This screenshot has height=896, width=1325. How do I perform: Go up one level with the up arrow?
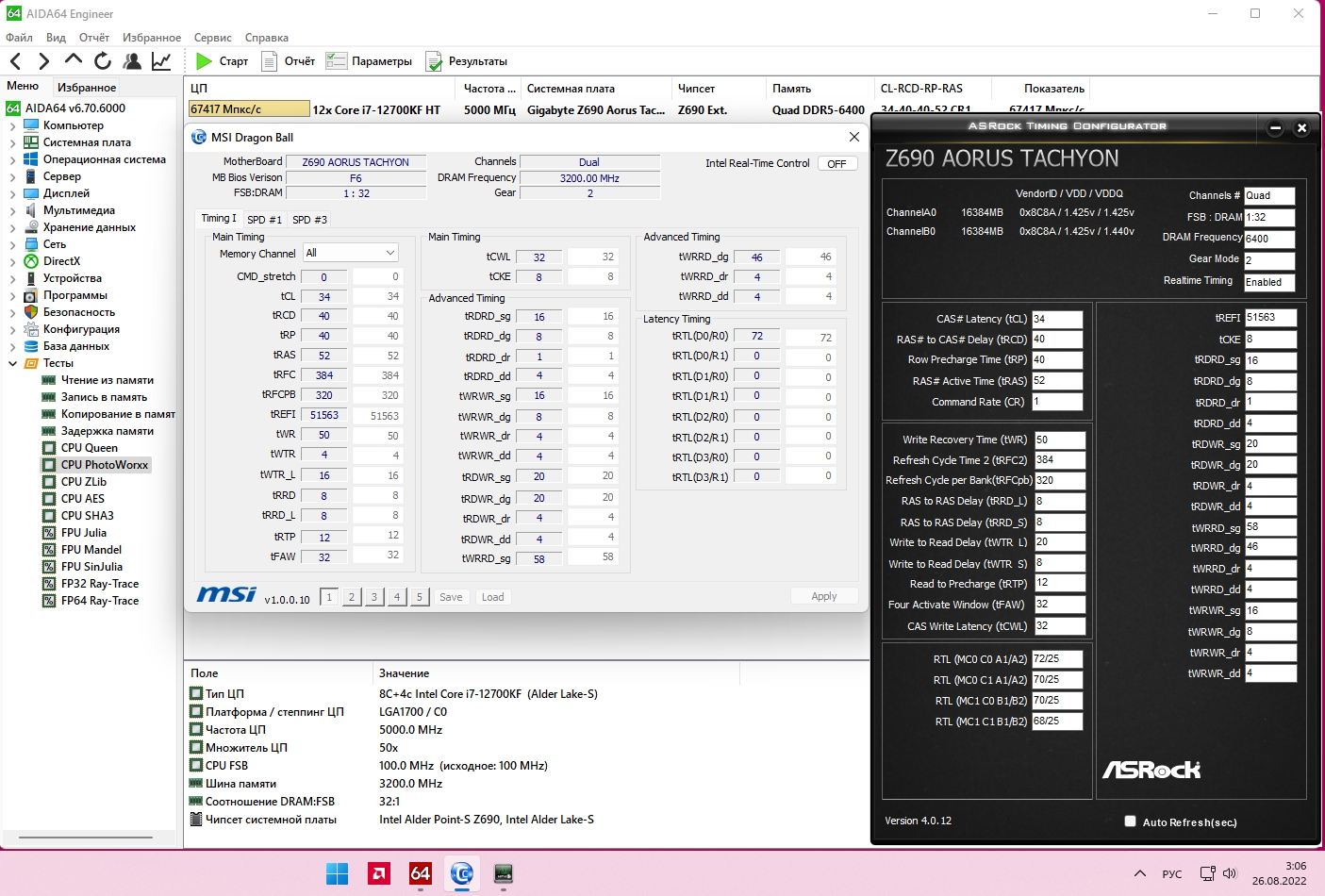tap(74, 60)
